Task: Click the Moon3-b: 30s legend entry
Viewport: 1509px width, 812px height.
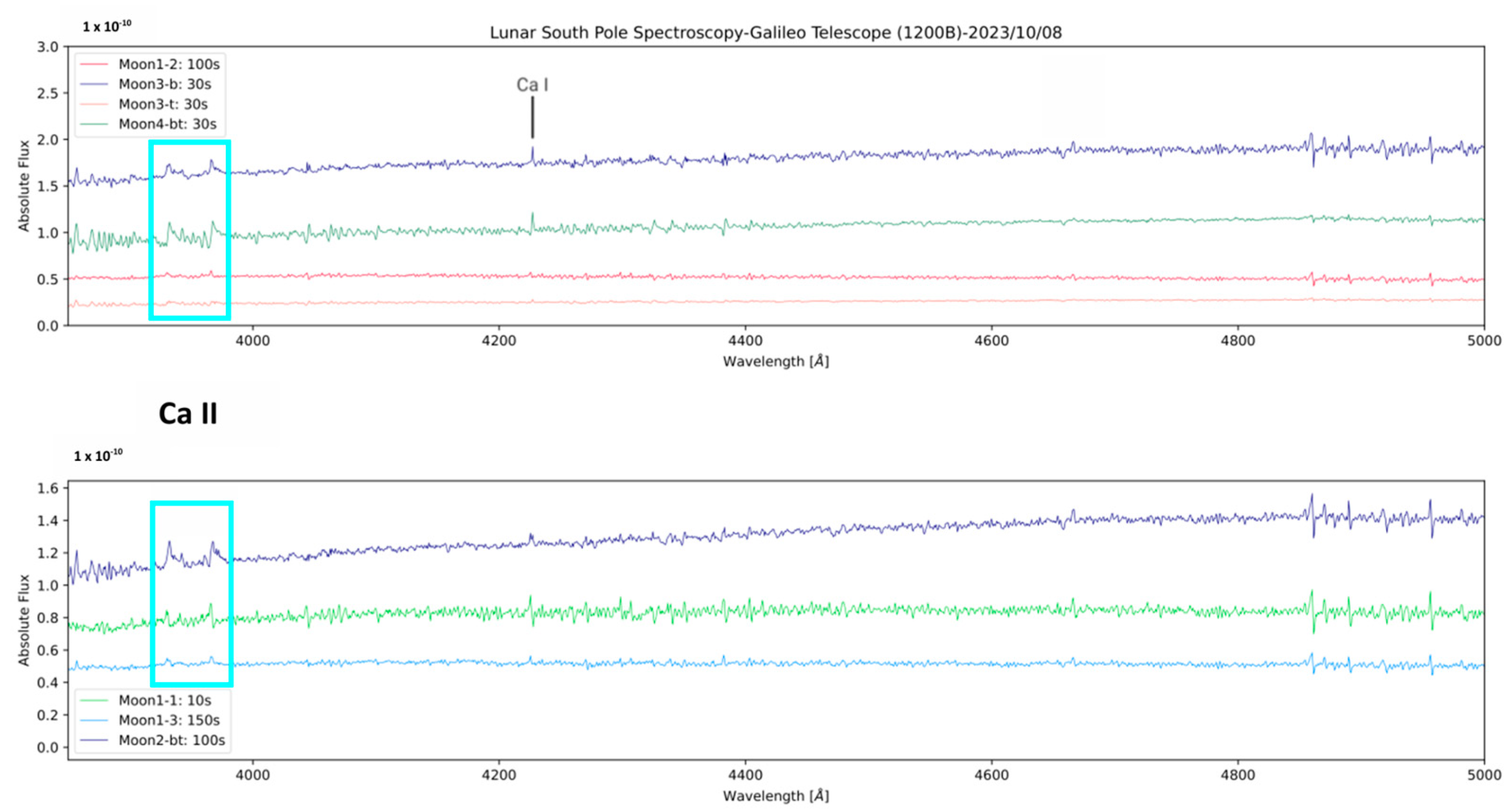Action: 165,84
